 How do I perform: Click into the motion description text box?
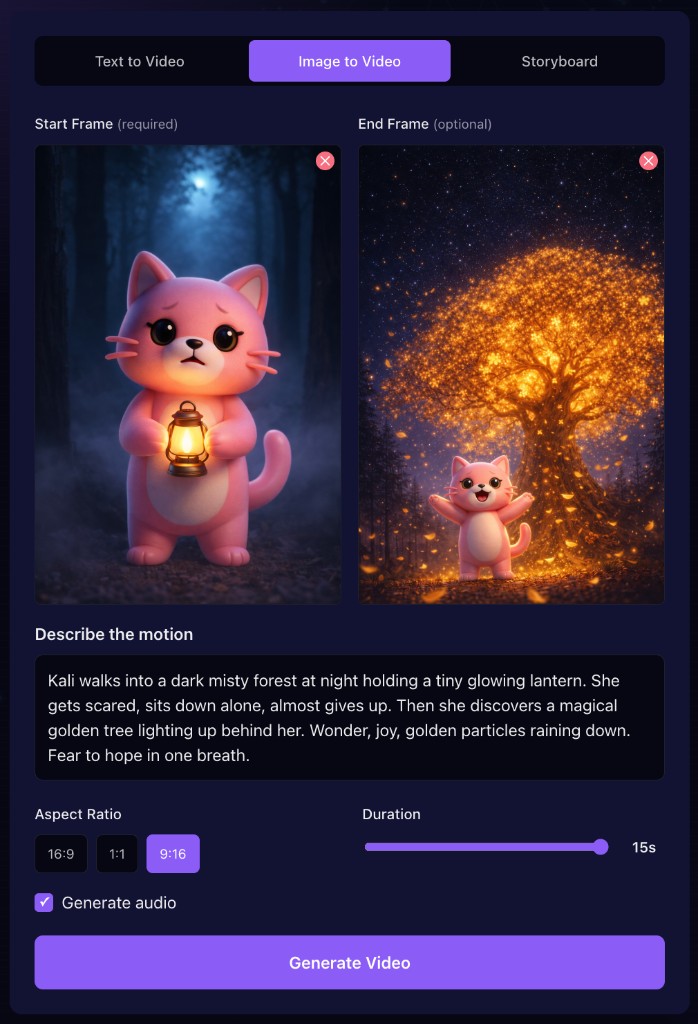click(x=349, y=717)
